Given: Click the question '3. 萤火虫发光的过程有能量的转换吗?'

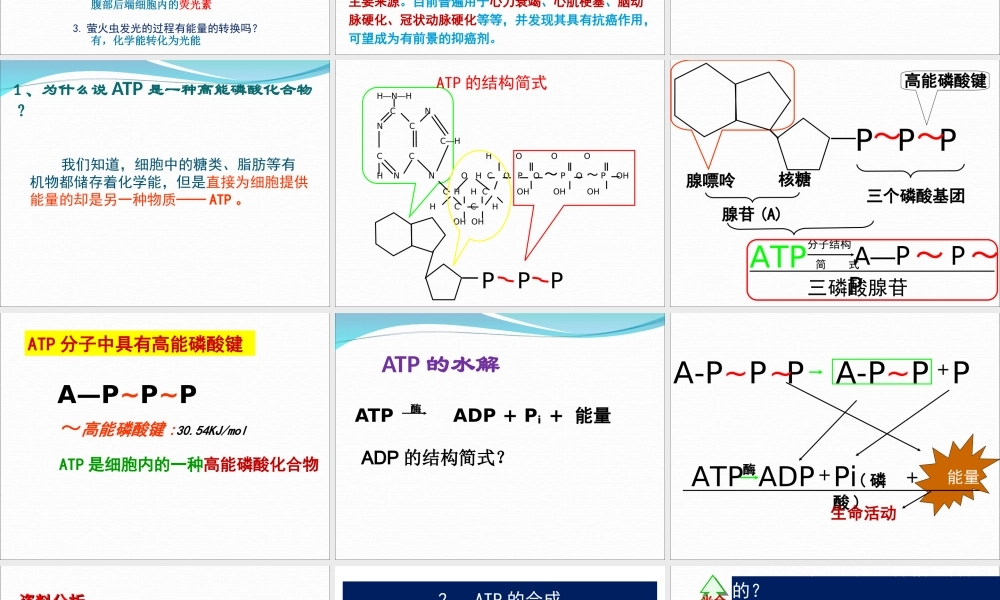Looking at the screenshot, I should (165, 28).
